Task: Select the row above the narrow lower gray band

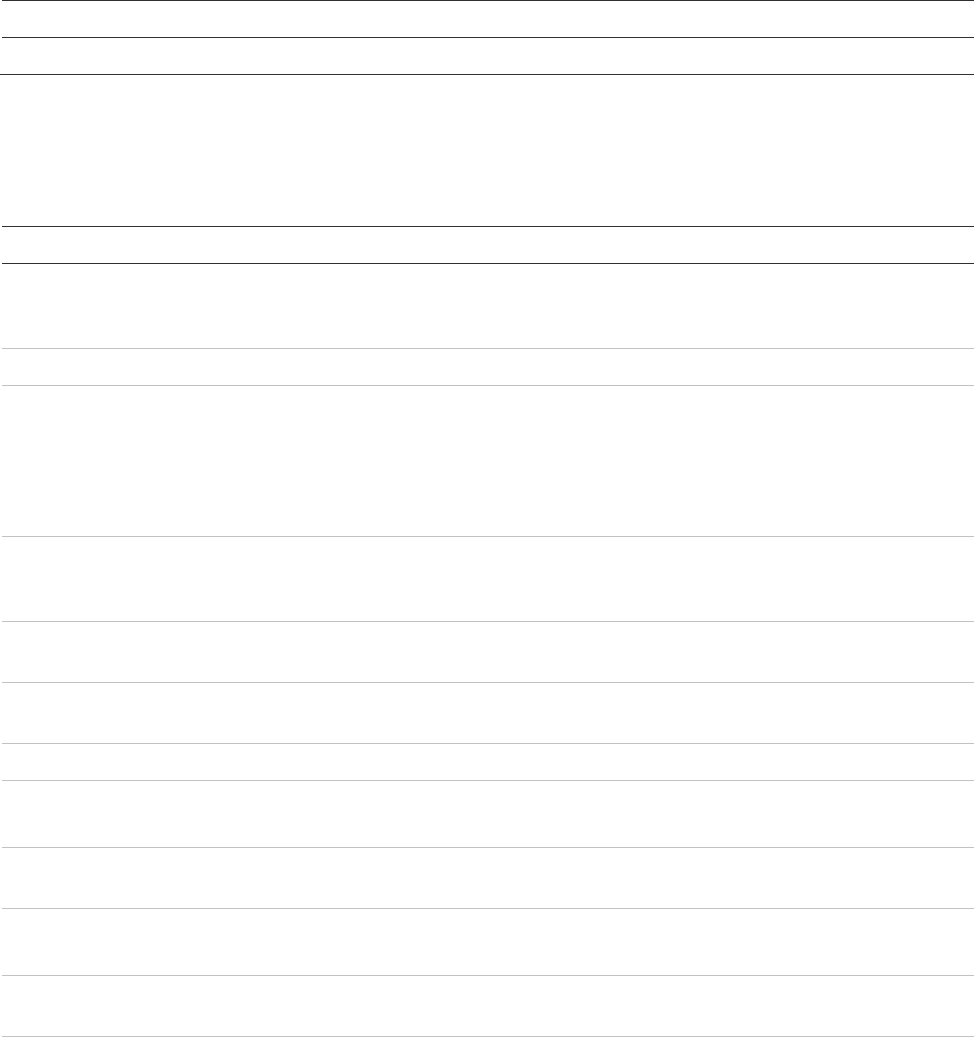Action: click(487, 713)
